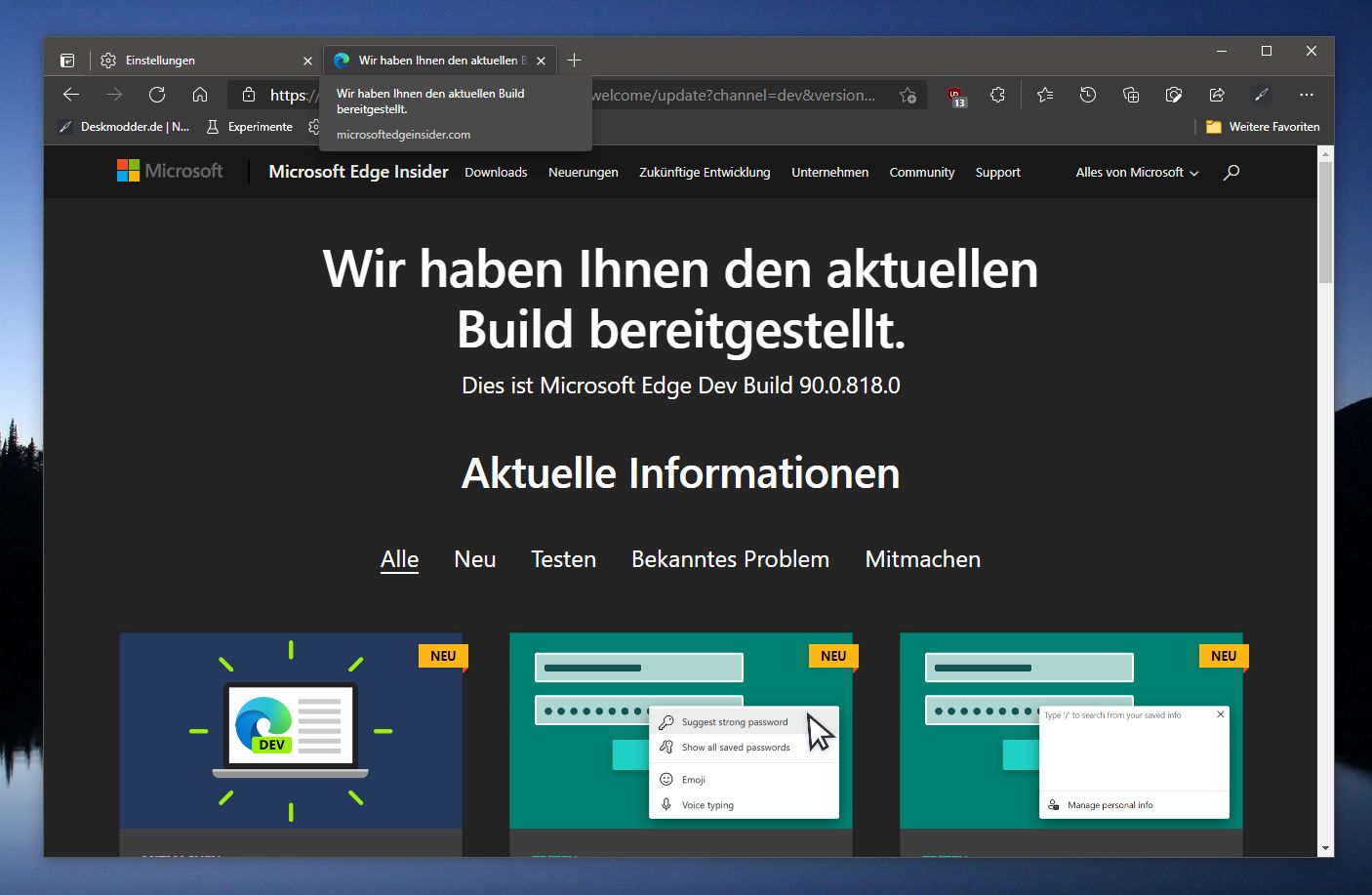Click the page vertical scrollbar thumb
This screenshot has width=1372, height=895.
pos(1325,223)
